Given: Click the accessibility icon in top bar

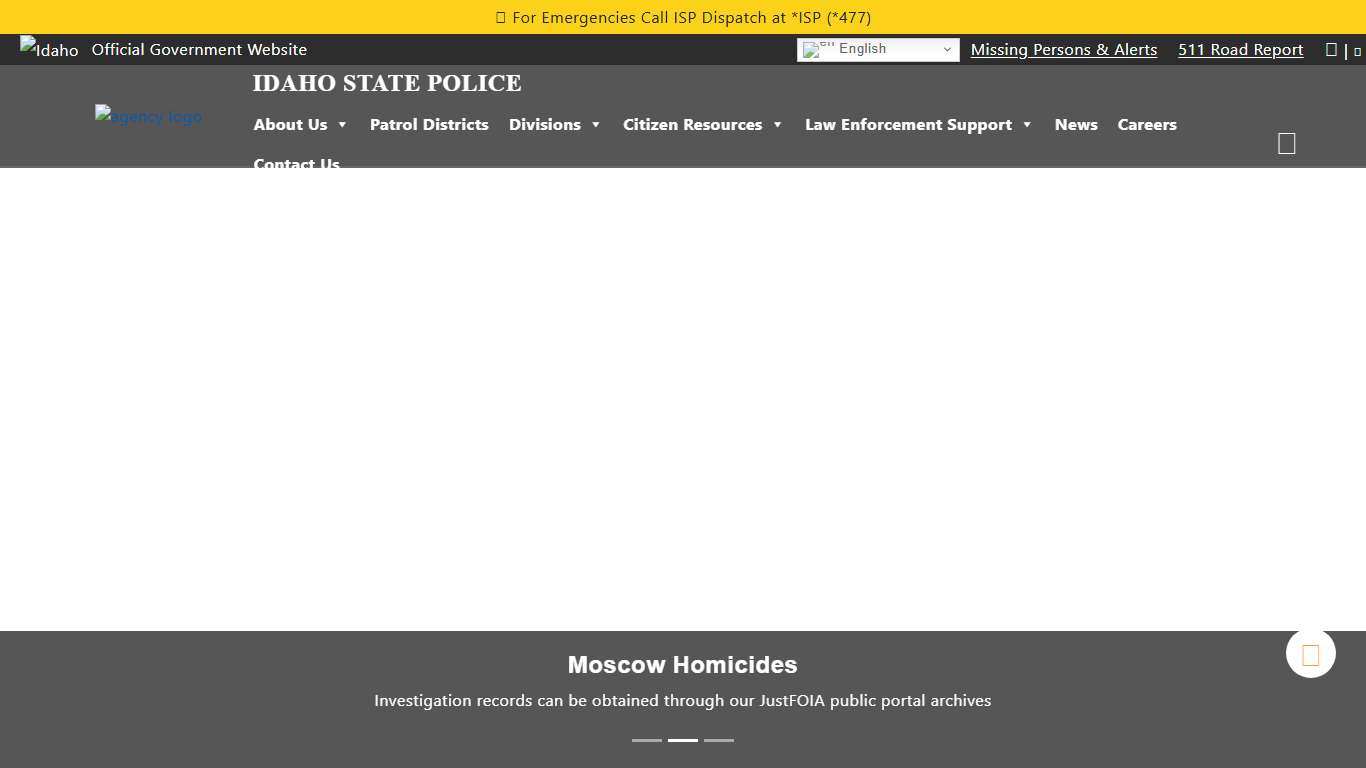Looking at the screenshot, I should click(1331, 49).
